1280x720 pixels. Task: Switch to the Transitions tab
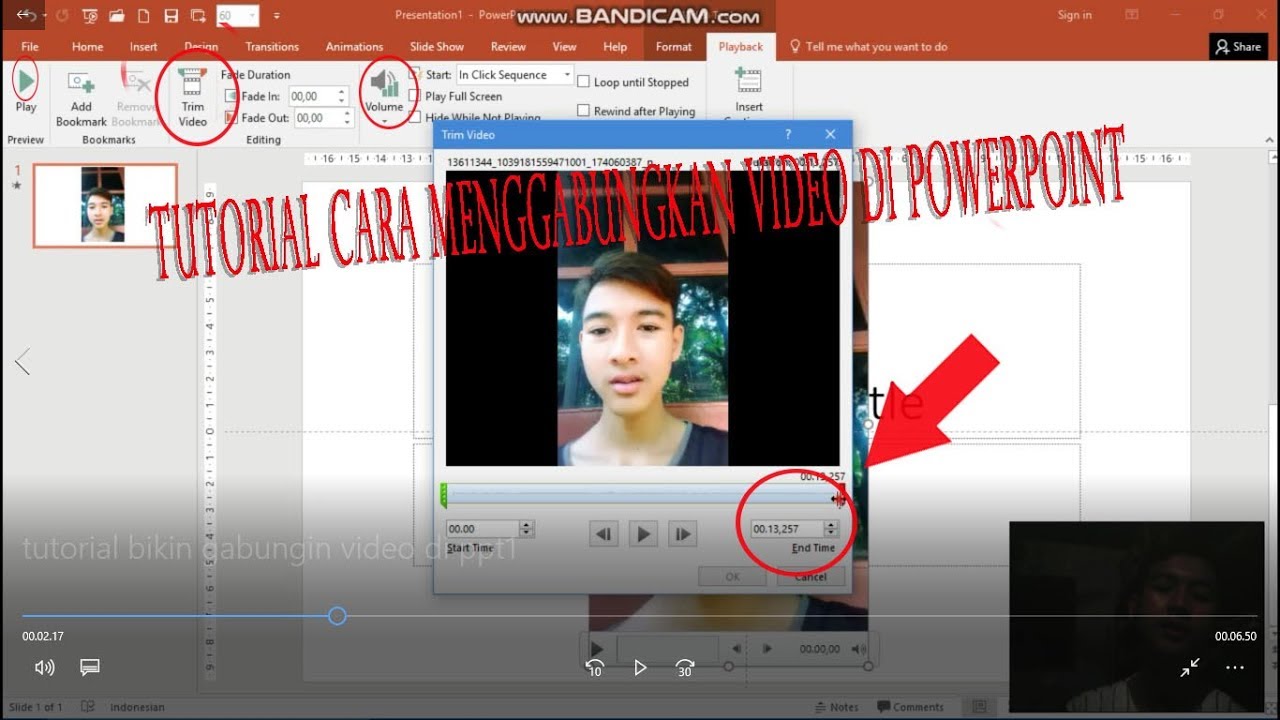(272, 46)
